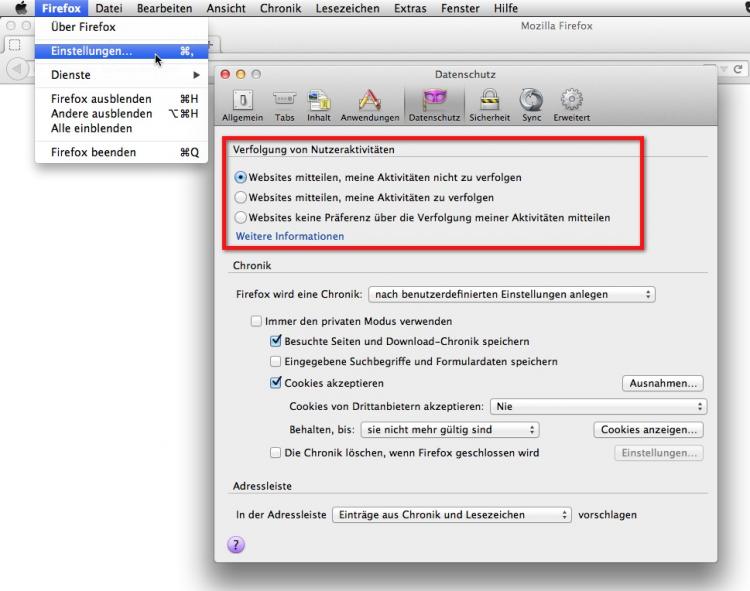Expand the address bar suggestions dropdown

click(452, 515)
